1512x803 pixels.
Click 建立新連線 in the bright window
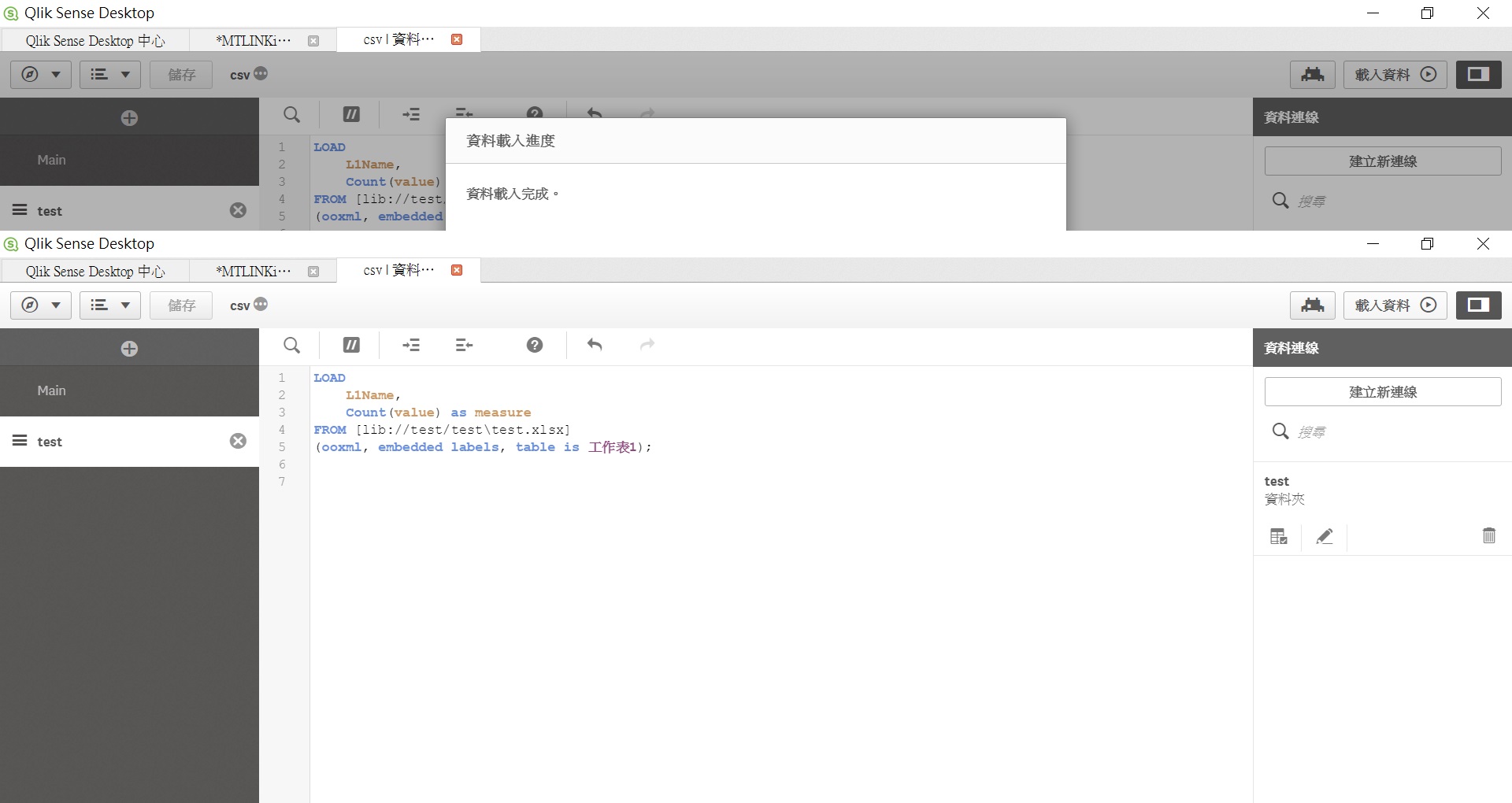coord(1383,391)
